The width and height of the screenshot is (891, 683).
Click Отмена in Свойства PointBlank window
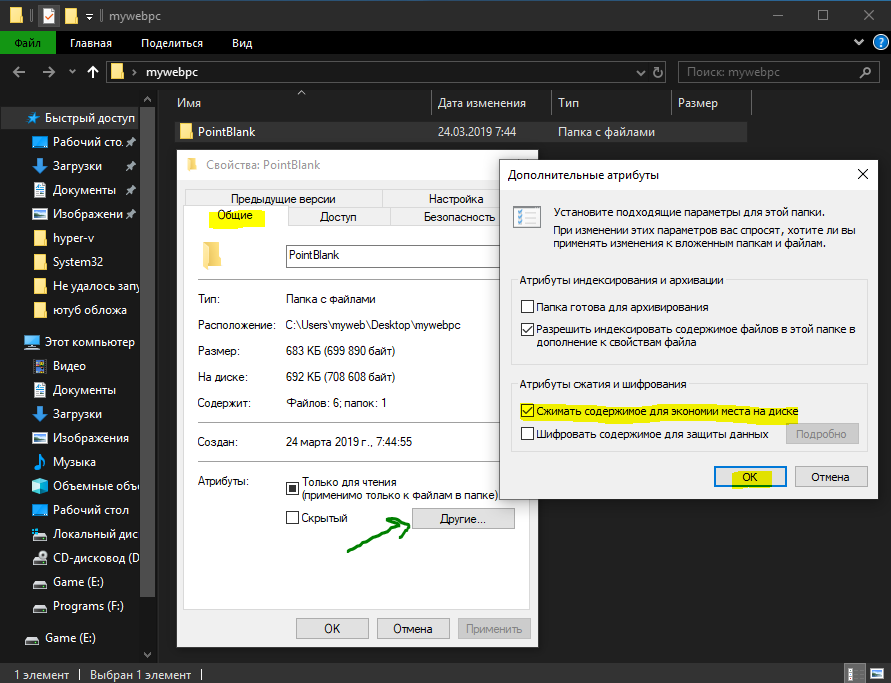pos(413,628)
